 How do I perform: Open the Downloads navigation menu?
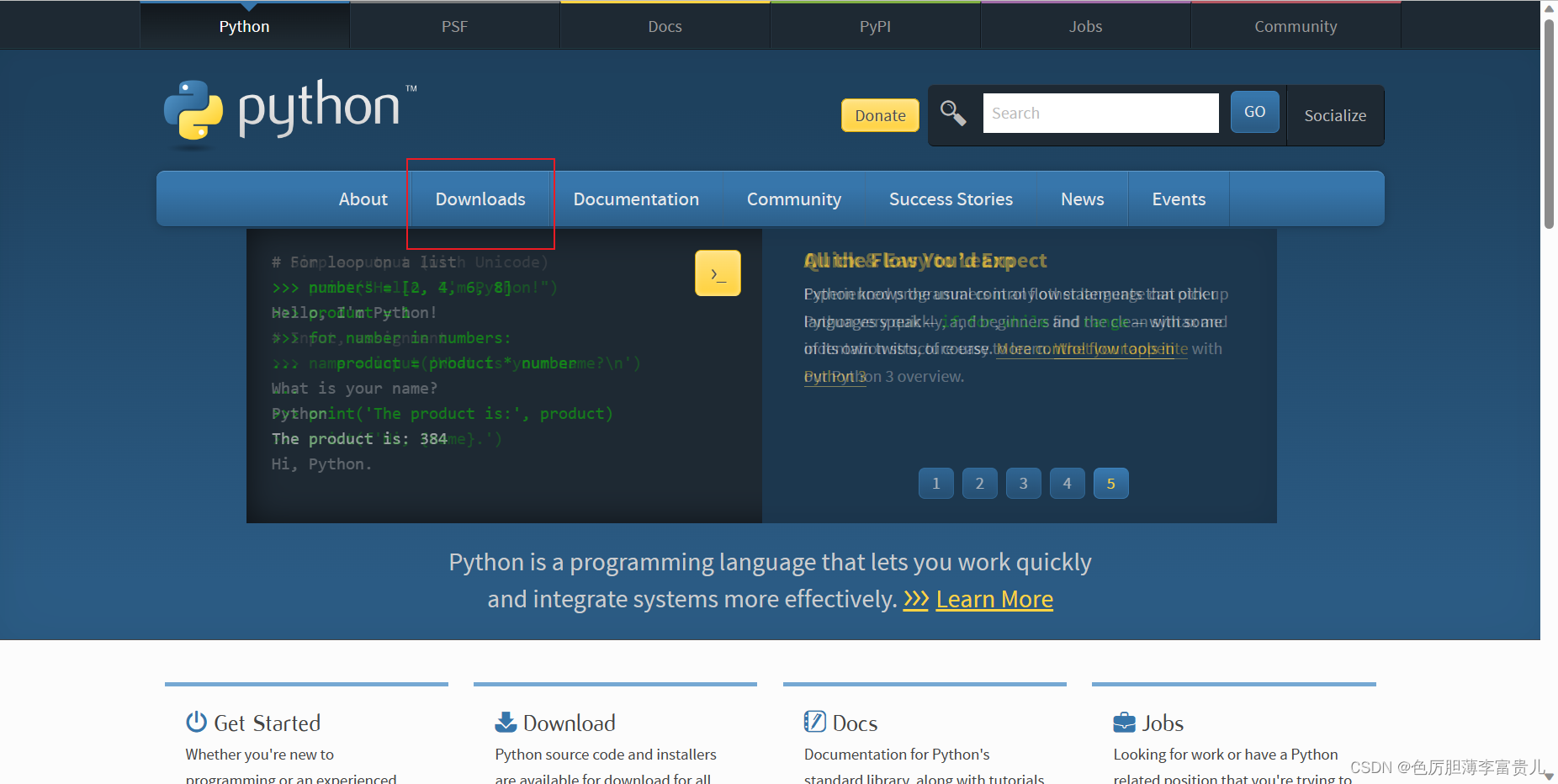[480, 199]
